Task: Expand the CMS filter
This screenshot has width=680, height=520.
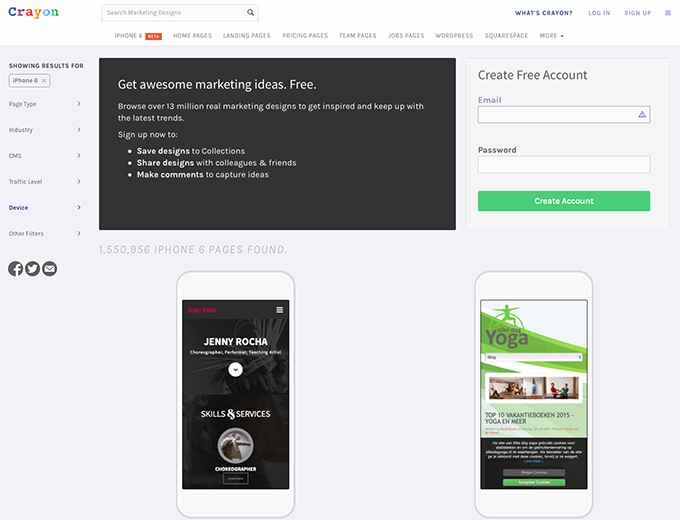Action: click(45, 156)
